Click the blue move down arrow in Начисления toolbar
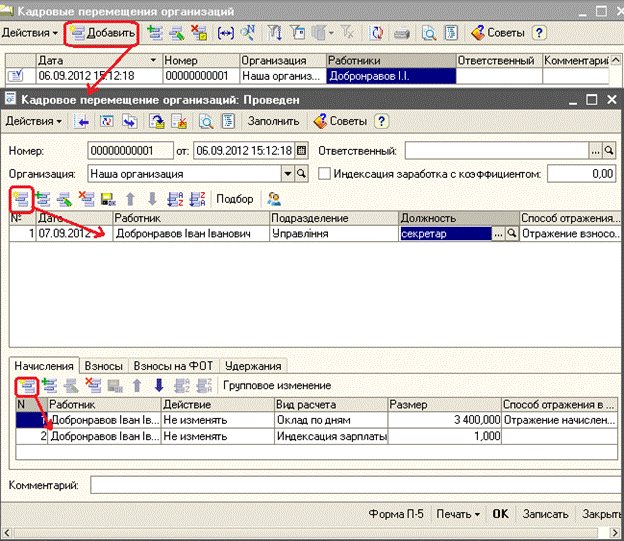The width and height of the screenshot is (624, 541). click(x=159, y=386)
